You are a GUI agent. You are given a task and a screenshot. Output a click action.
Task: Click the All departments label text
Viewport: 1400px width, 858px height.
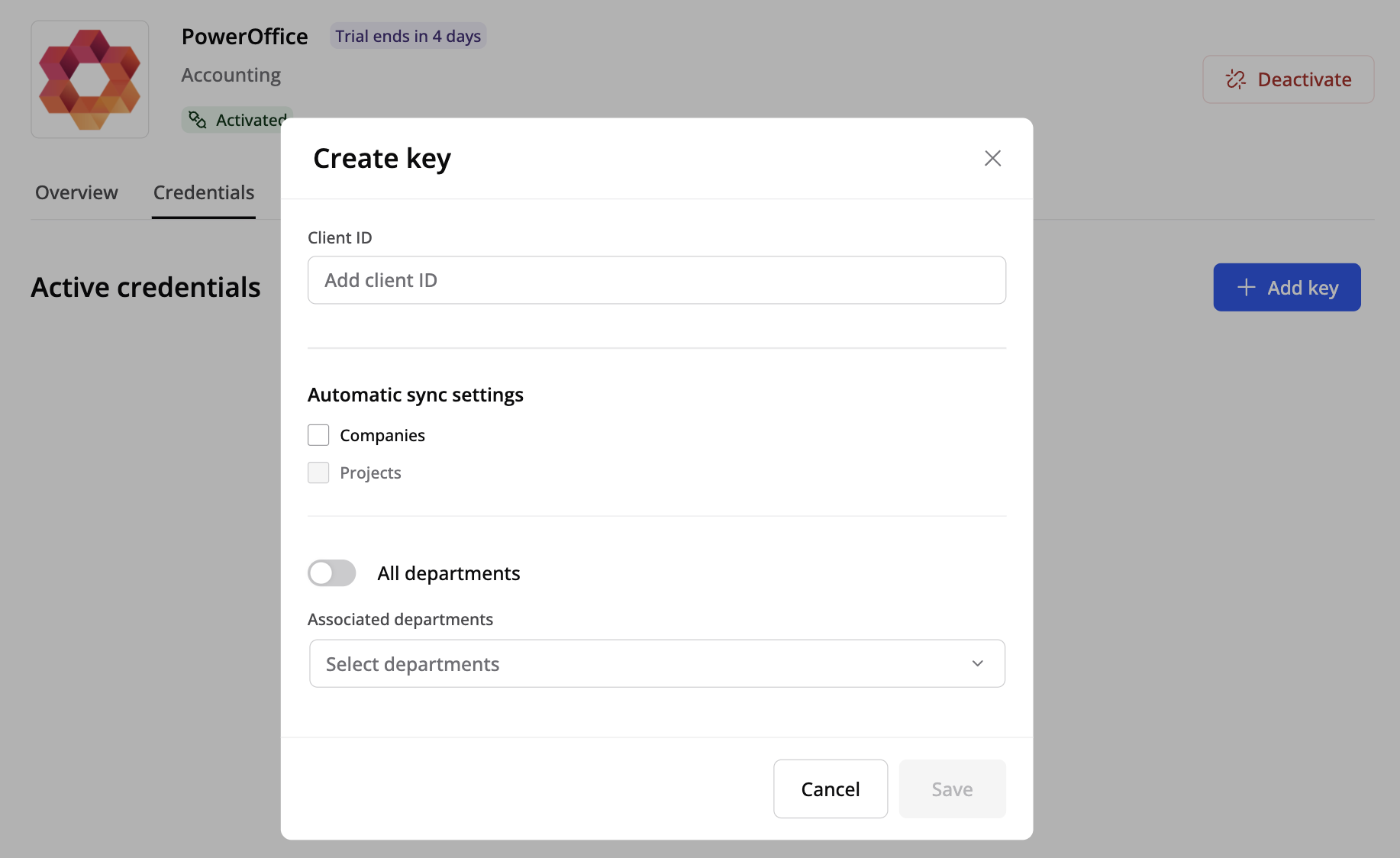pos(448,573)
